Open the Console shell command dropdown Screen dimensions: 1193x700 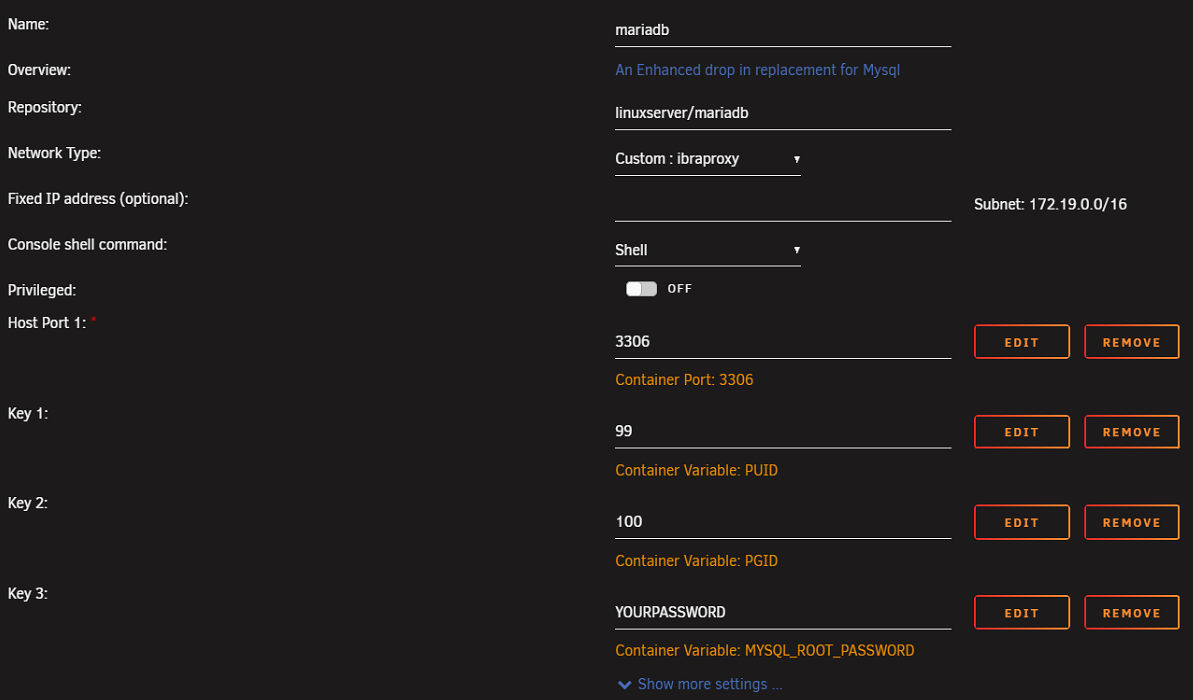[x=708, y=250]
